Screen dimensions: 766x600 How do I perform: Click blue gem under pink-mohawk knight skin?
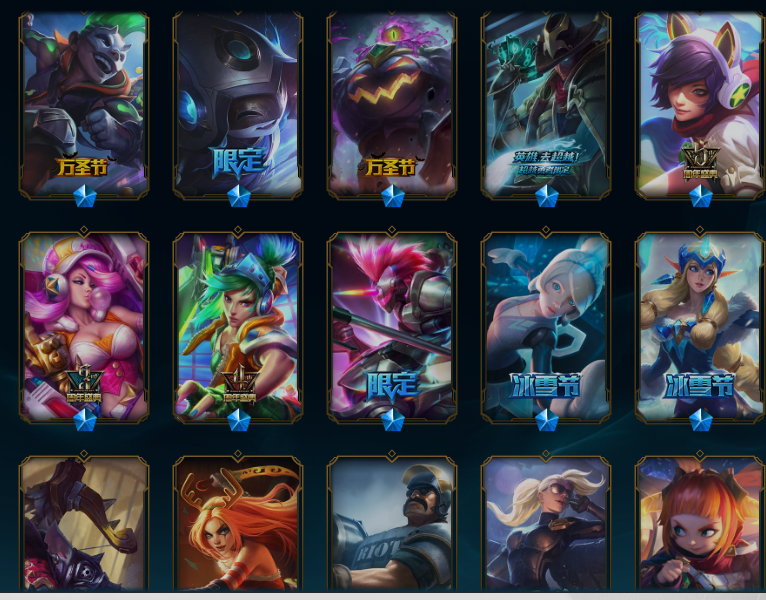393,420
